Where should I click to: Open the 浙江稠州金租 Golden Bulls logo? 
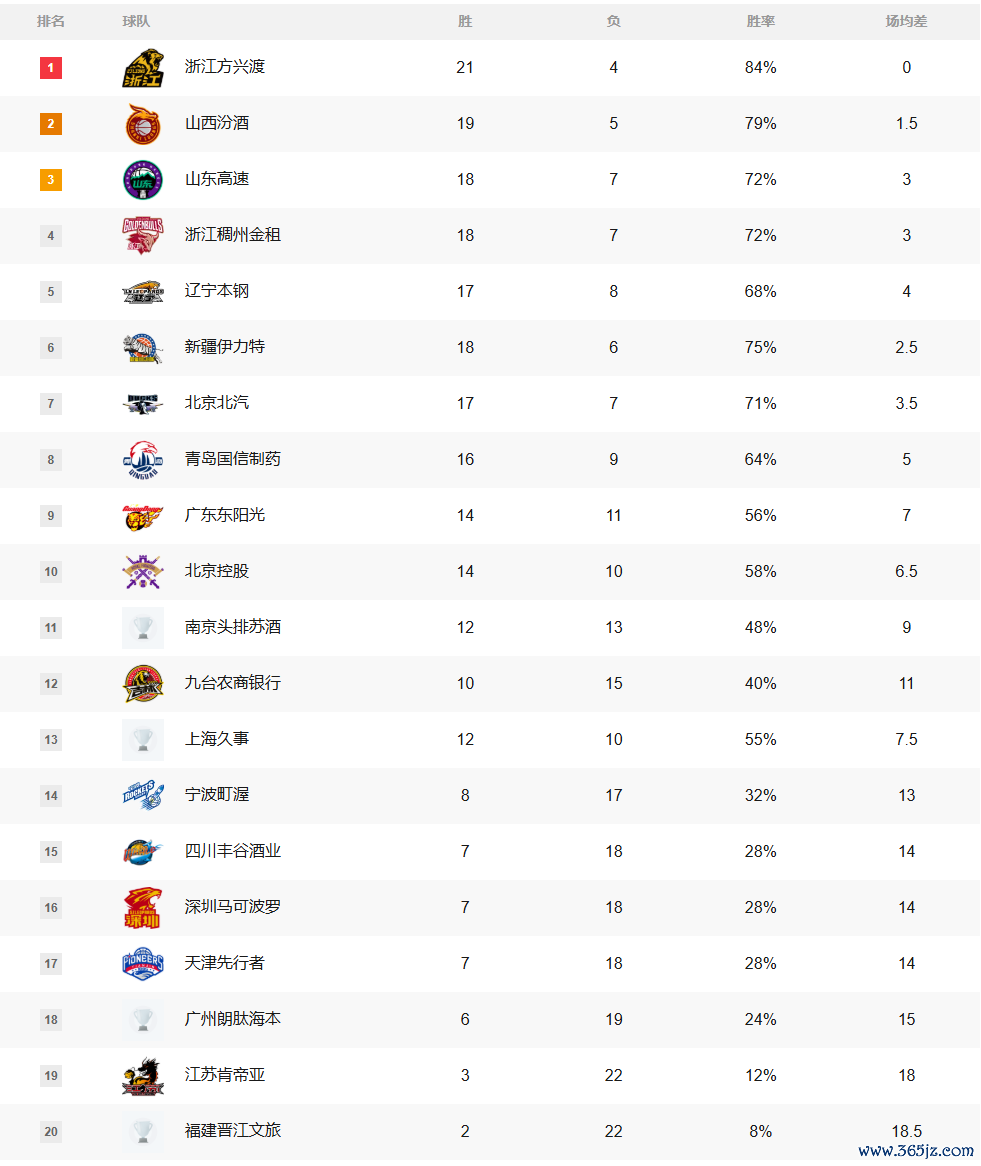coord(143,236)
